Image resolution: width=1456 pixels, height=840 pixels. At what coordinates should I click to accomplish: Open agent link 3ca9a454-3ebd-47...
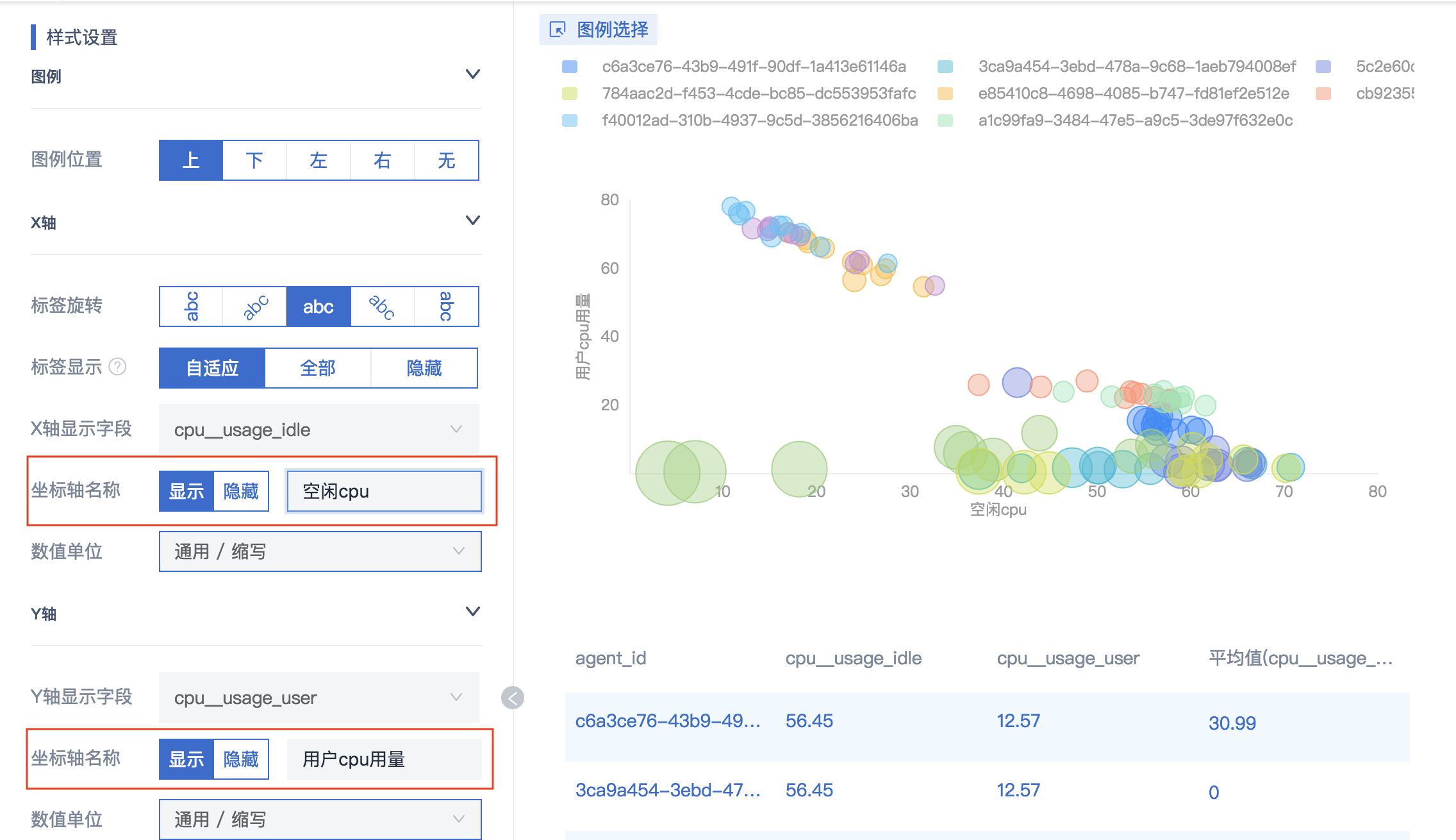point(668,790)
